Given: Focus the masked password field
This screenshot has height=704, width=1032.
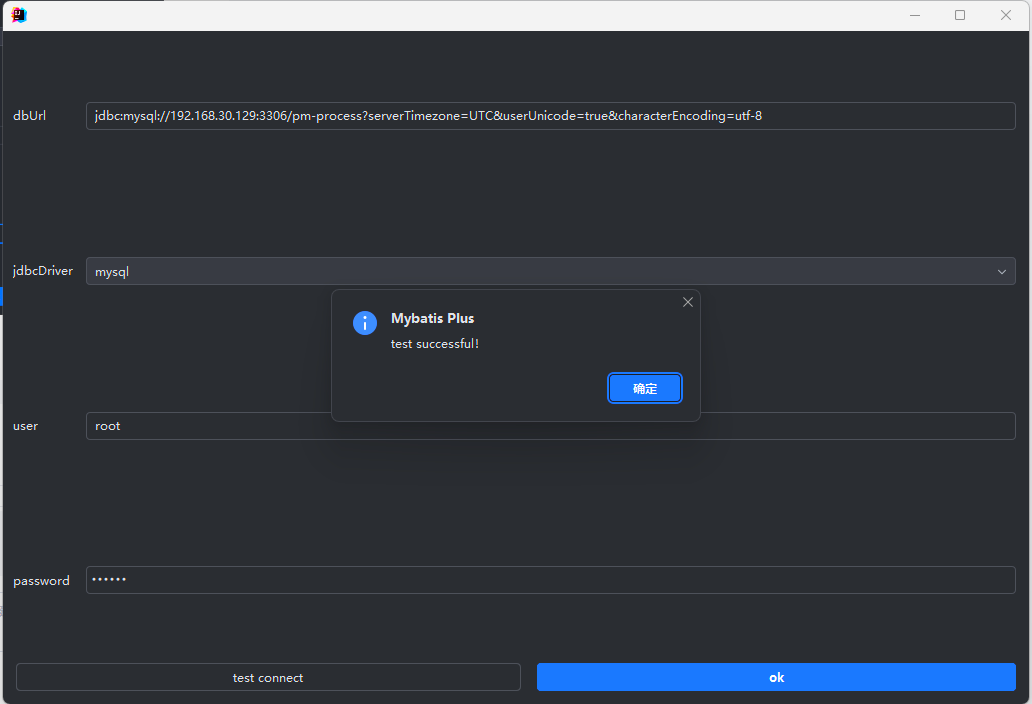Looking at the screenshot, I should (x=550, y=580).
